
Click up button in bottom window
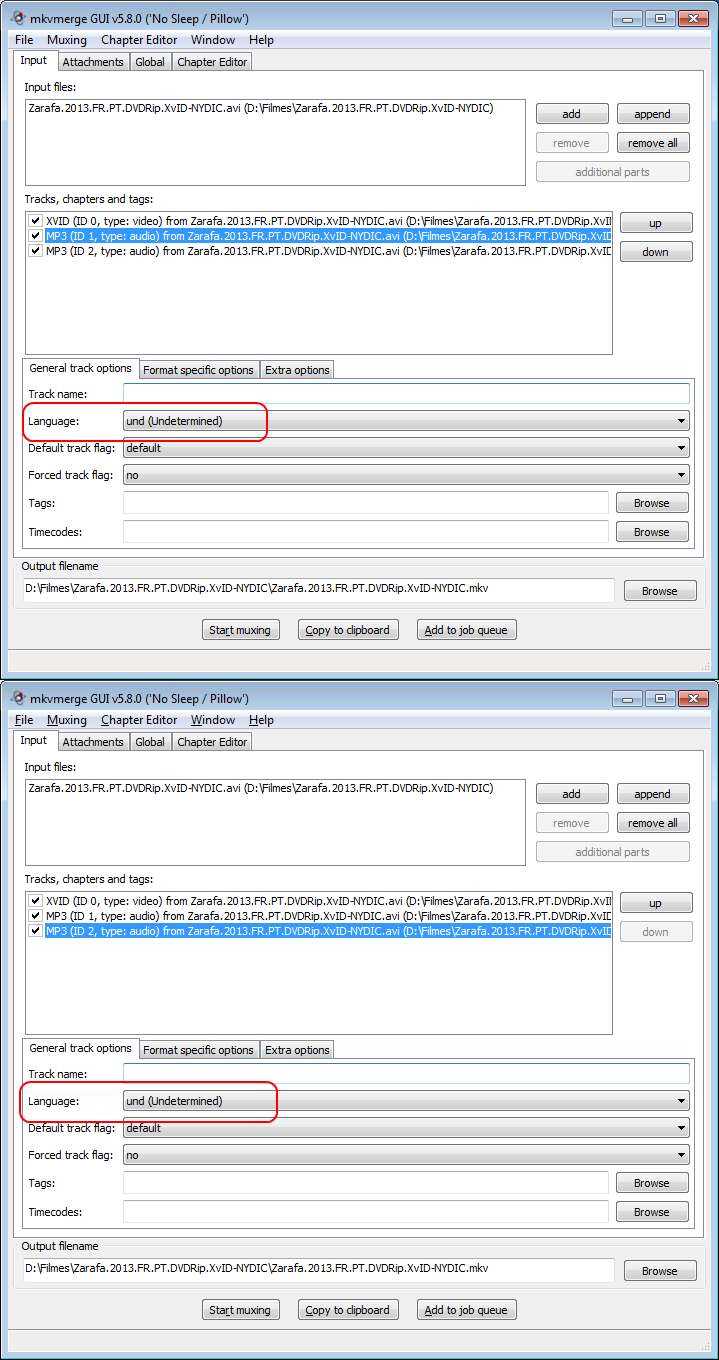[x=655, y=903]
